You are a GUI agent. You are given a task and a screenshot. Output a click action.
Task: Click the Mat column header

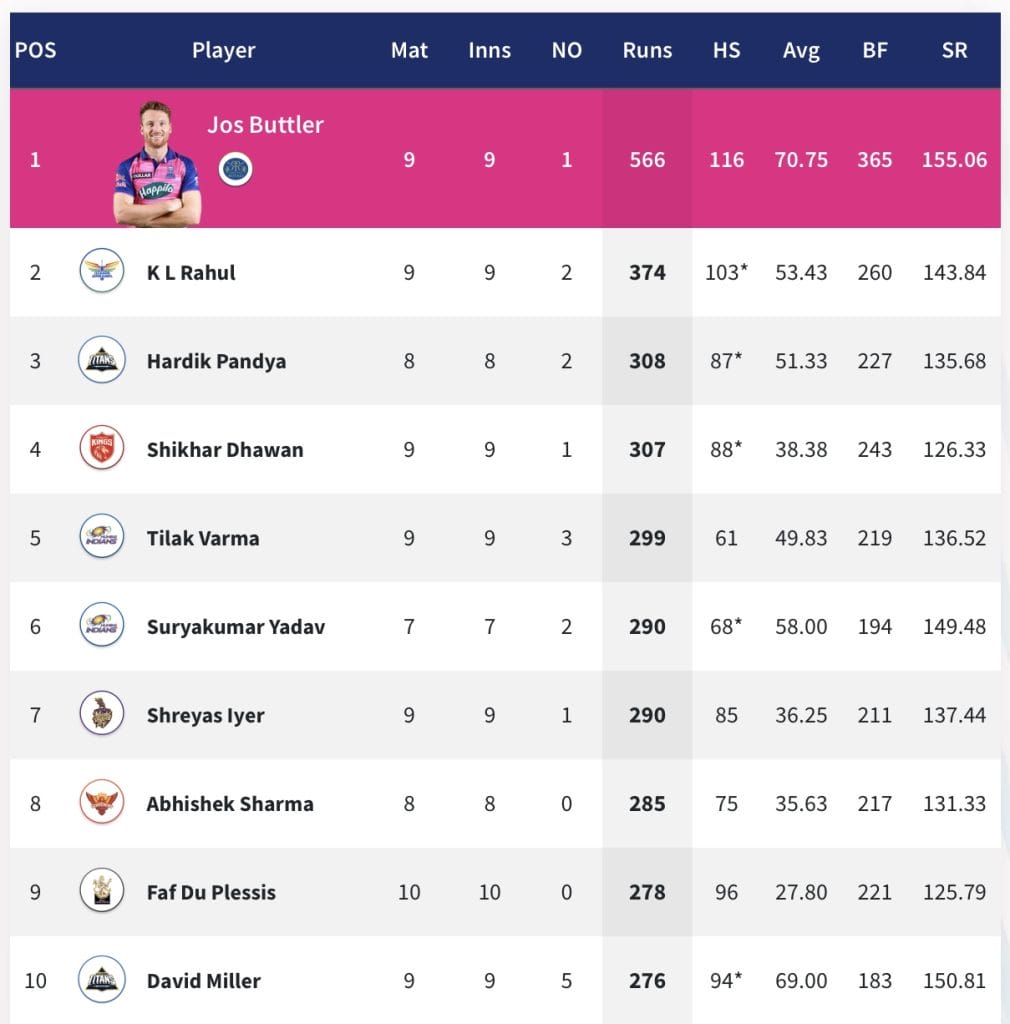click(x=409, y=50)
